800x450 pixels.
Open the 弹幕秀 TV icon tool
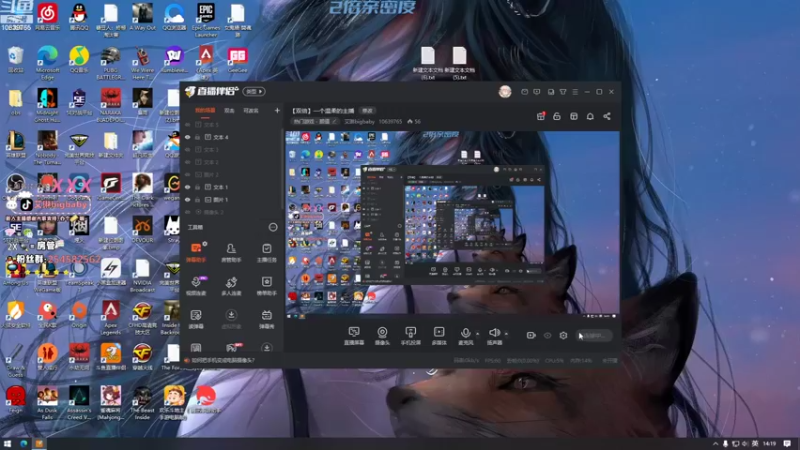266,319
